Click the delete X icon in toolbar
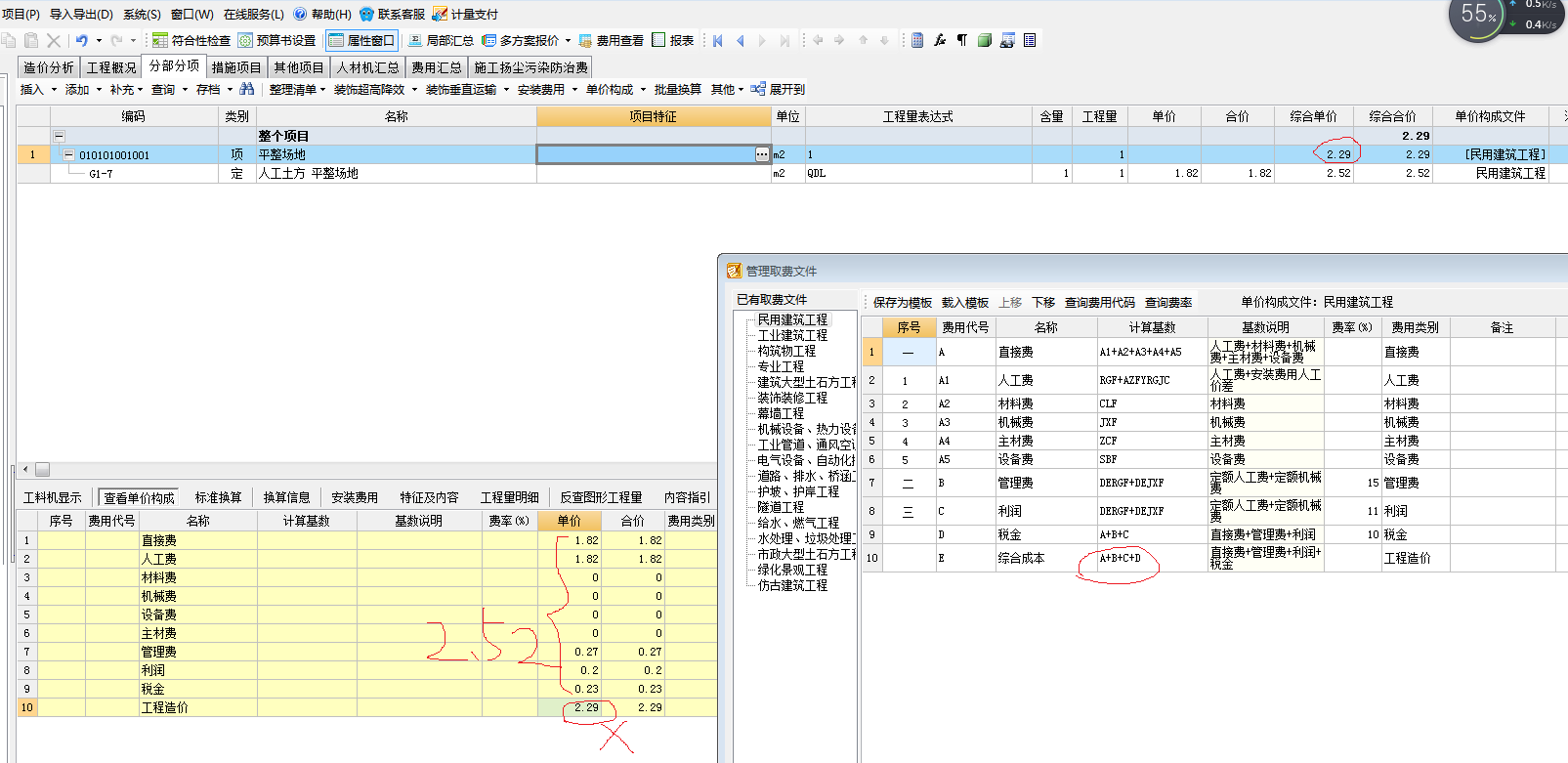Viewport: 1568px width, 763px height. (x=54, y=40)
